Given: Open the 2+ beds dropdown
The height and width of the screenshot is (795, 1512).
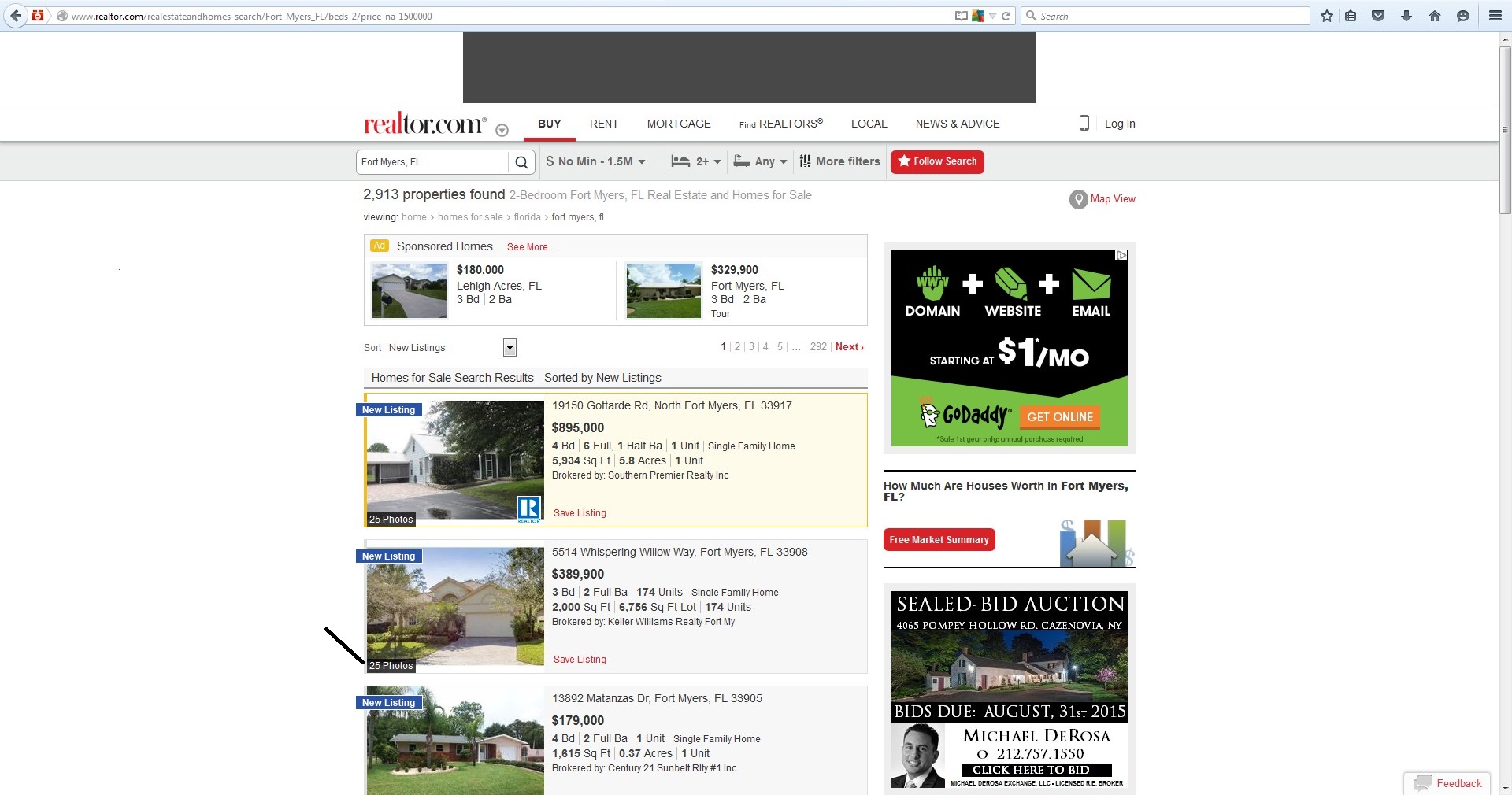Looking at the screenshot, I should coord(696,161).
